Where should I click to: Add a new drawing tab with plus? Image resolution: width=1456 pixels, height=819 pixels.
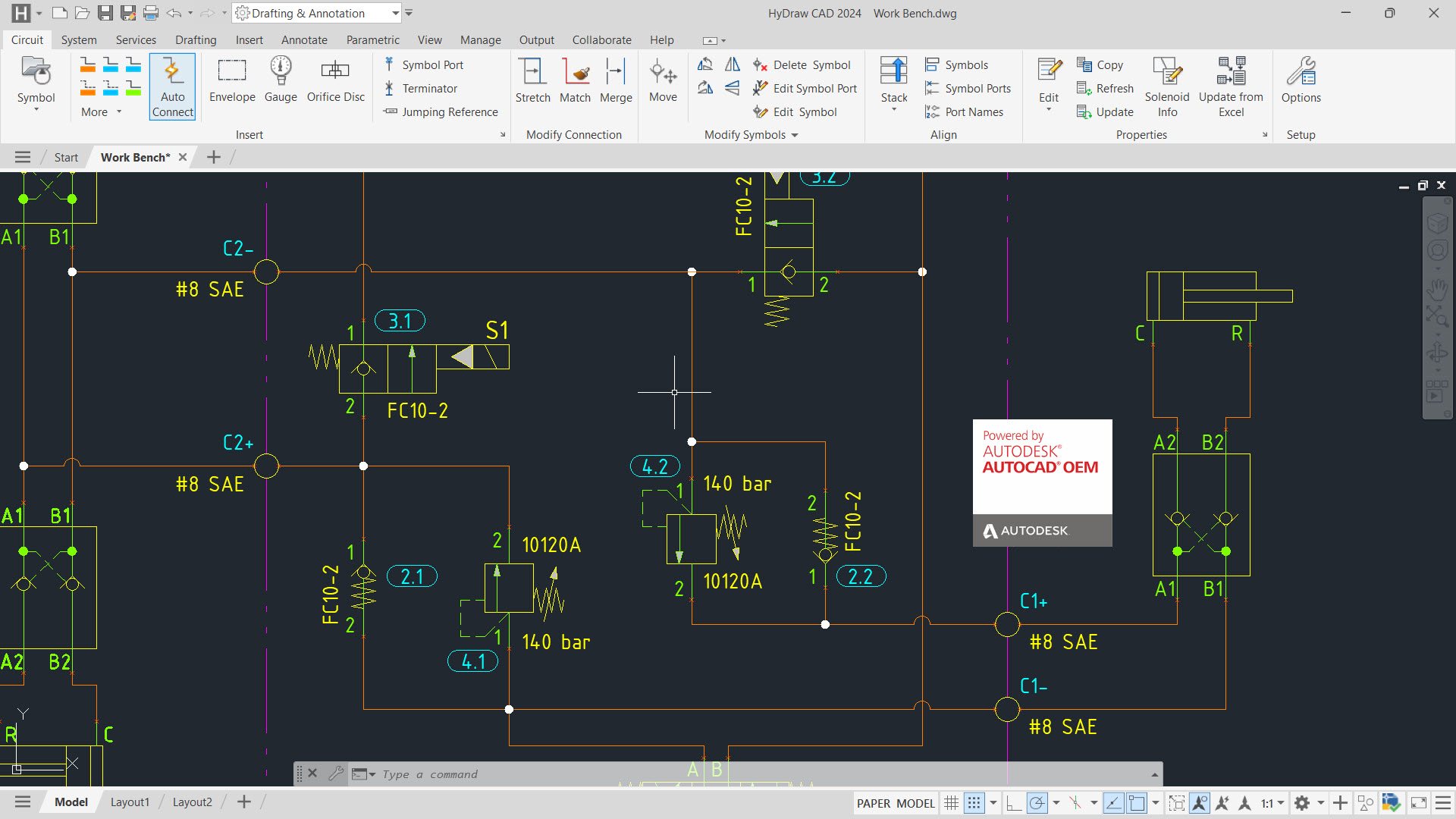(x=214, y=157)
